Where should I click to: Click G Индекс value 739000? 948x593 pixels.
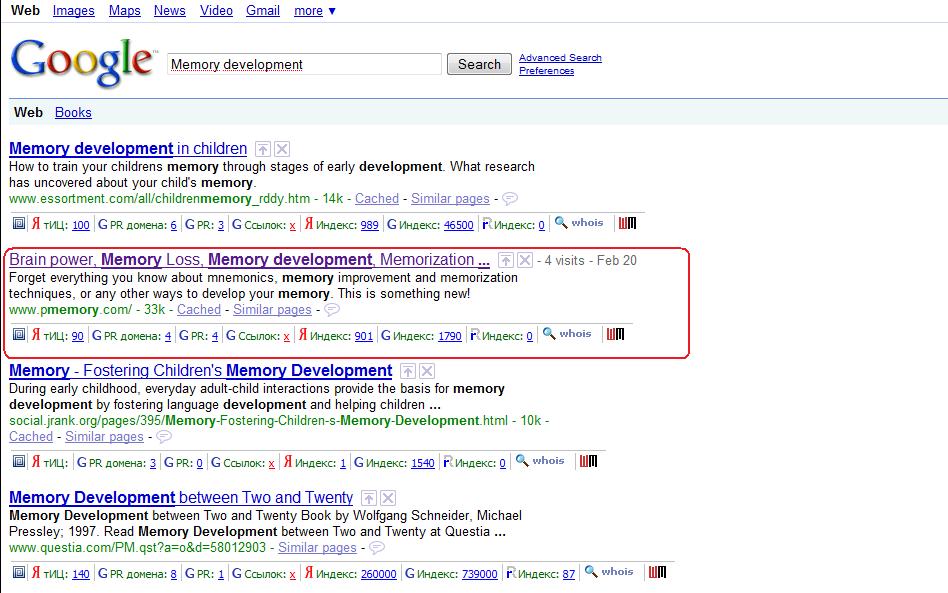(479, 574)
